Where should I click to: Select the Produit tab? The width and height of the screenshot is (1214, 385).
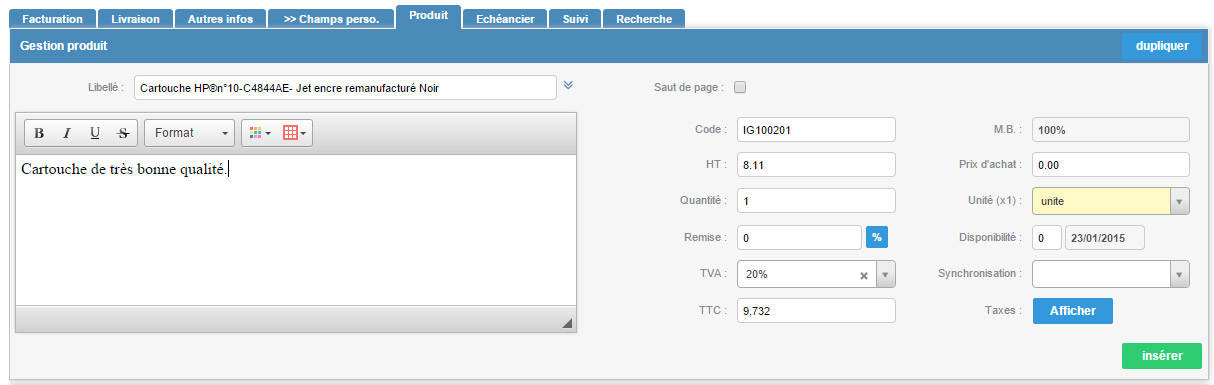pos(428,16)
